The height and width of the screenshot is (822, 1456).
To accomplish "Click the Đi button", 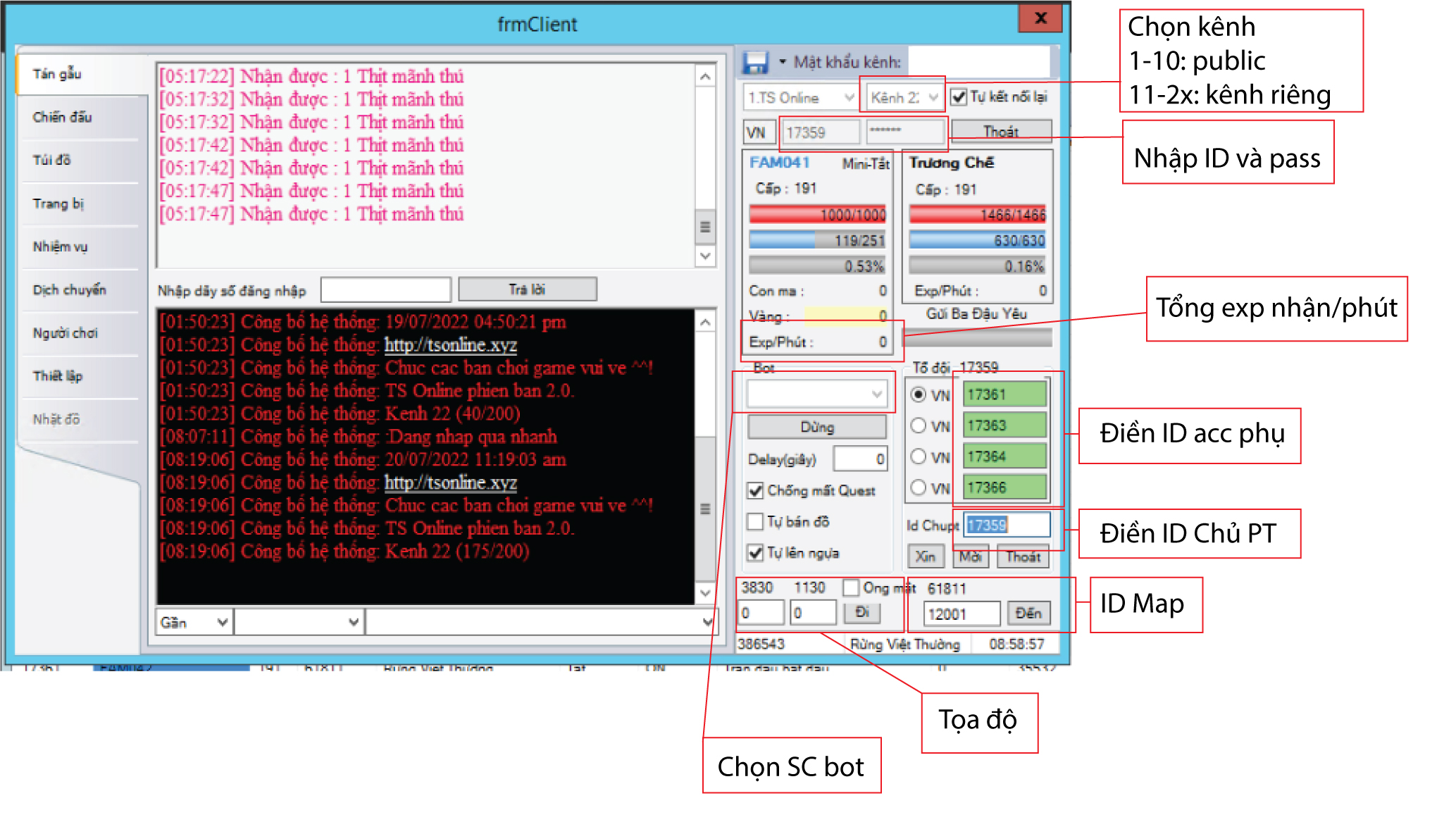I will click(x=862, y=612).
